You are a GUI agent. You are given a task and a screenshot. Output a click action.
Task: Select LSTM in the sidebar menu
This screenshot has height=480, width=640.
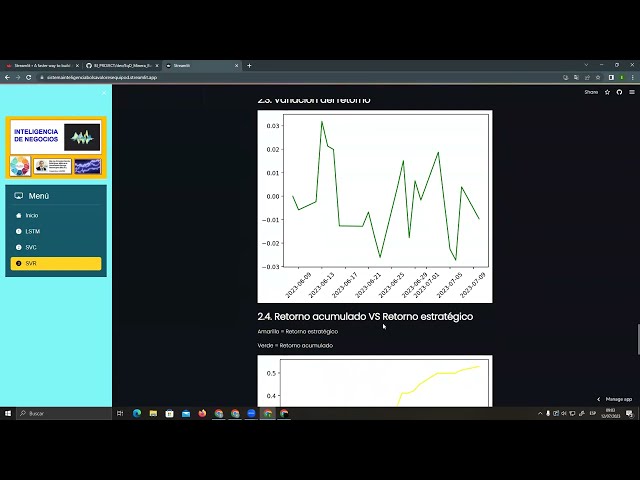coord(56,231)
